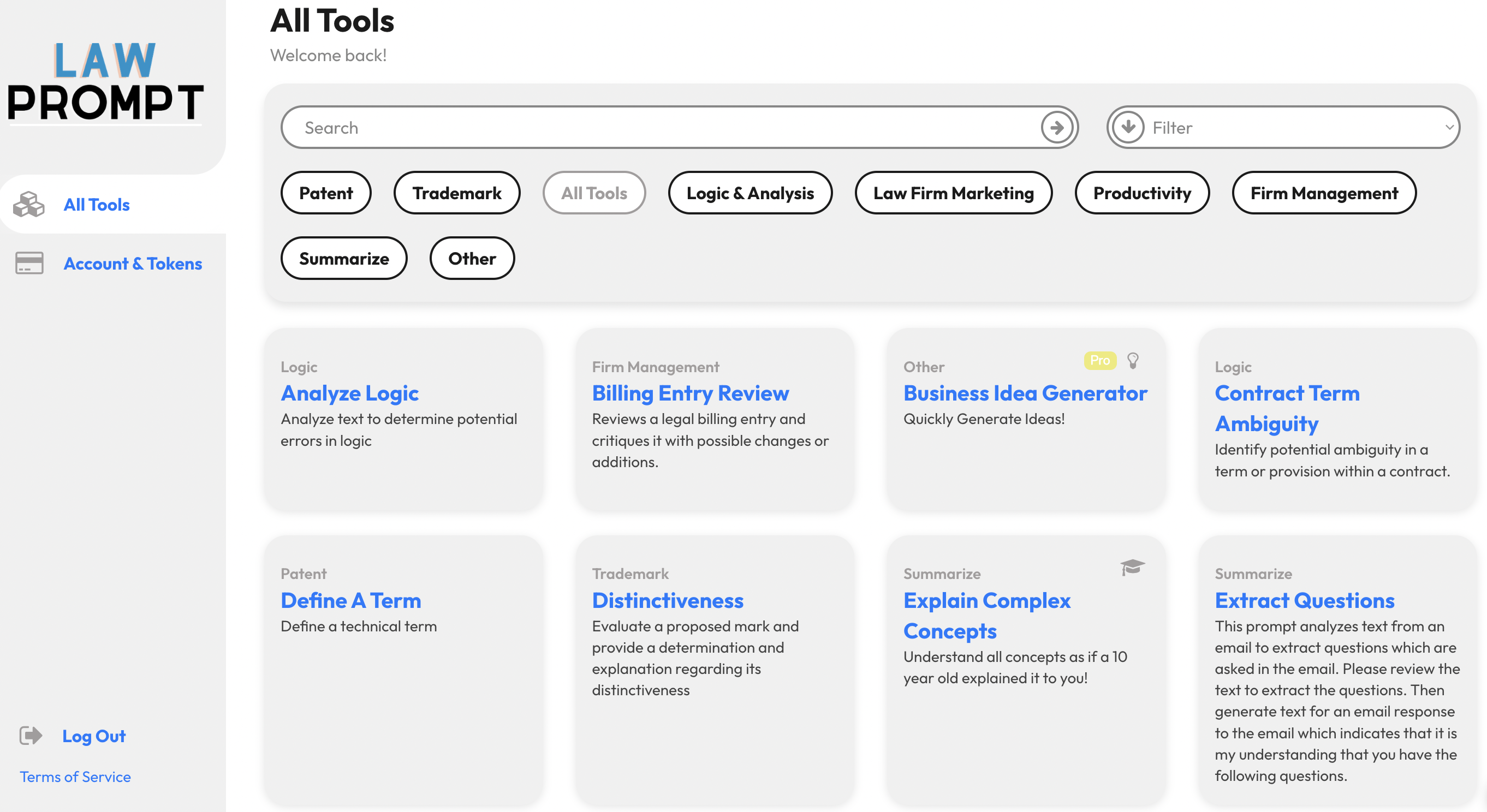Filter by Productivity category

tap(1142, 193)
